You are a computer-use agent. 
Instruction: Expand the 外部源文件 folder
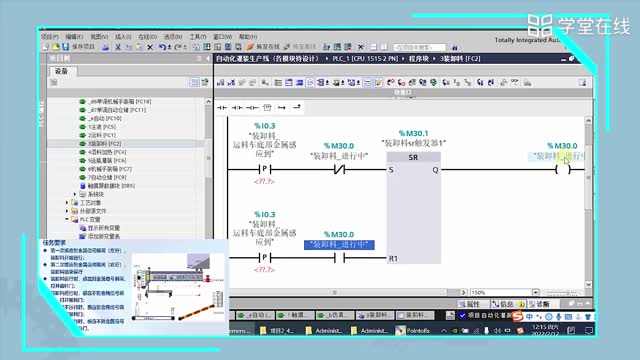[x=67, y=211]
